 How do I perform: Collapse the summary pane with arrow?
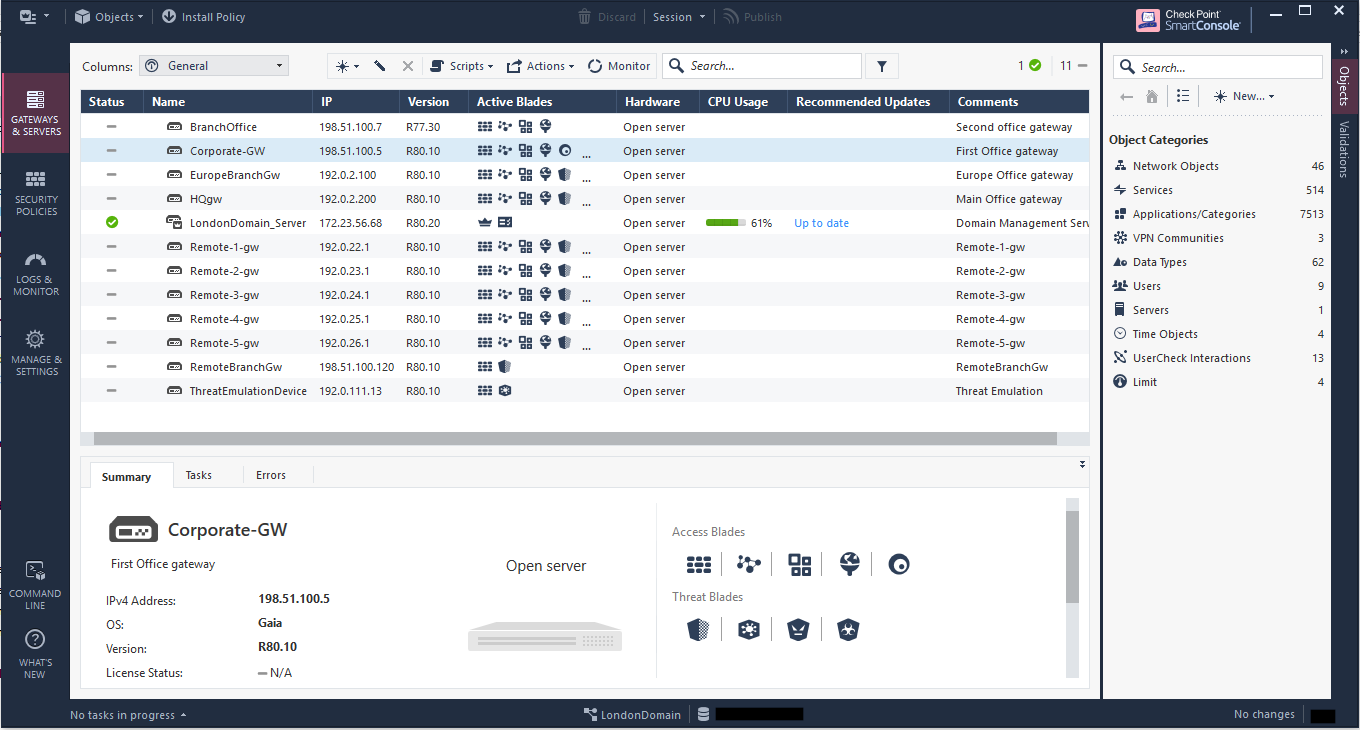point(1082,464)
